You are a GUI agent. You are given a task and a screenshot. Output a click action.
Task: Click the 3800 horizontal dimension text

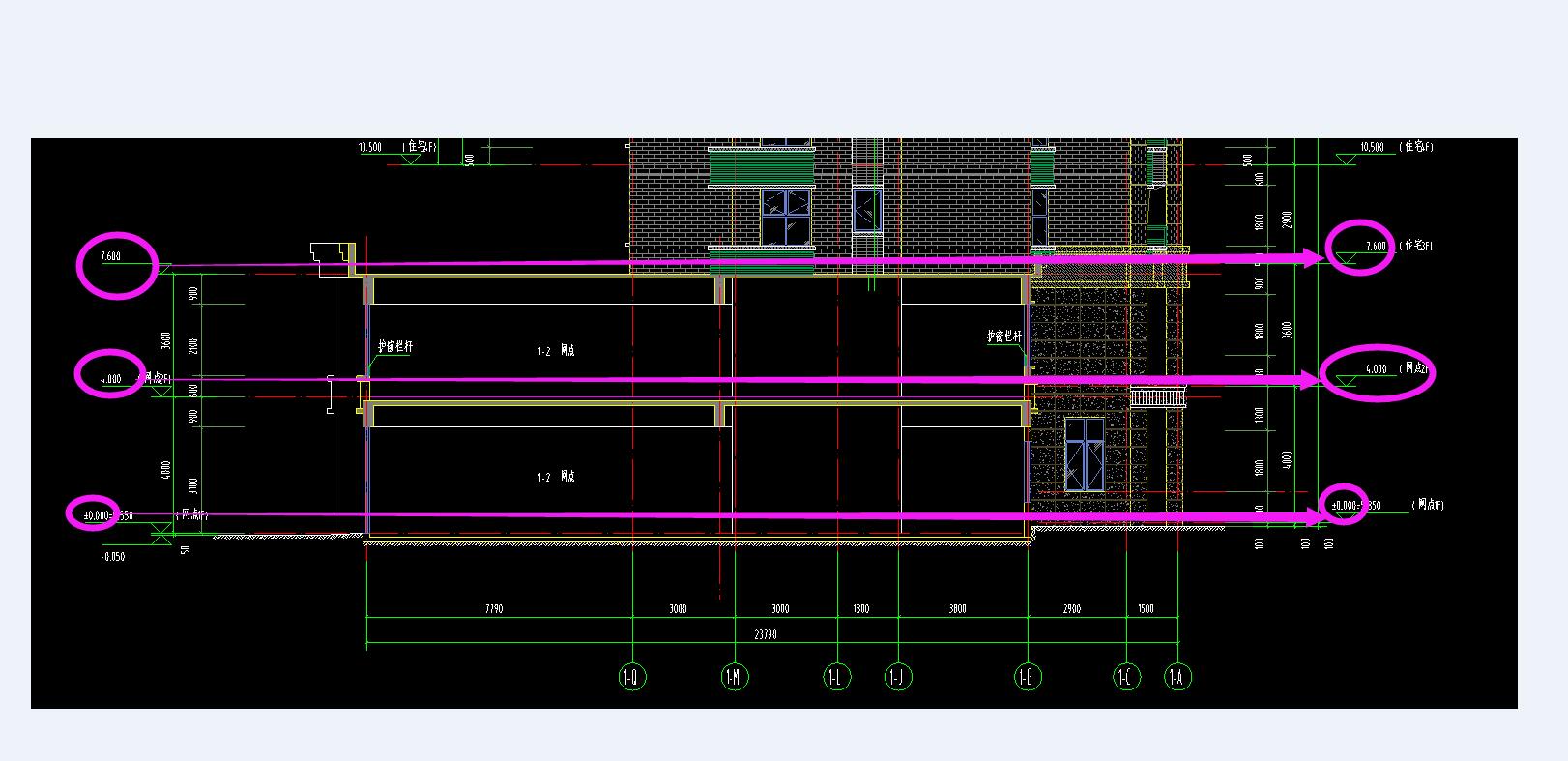pyautogui.click(x=957, y=609)
